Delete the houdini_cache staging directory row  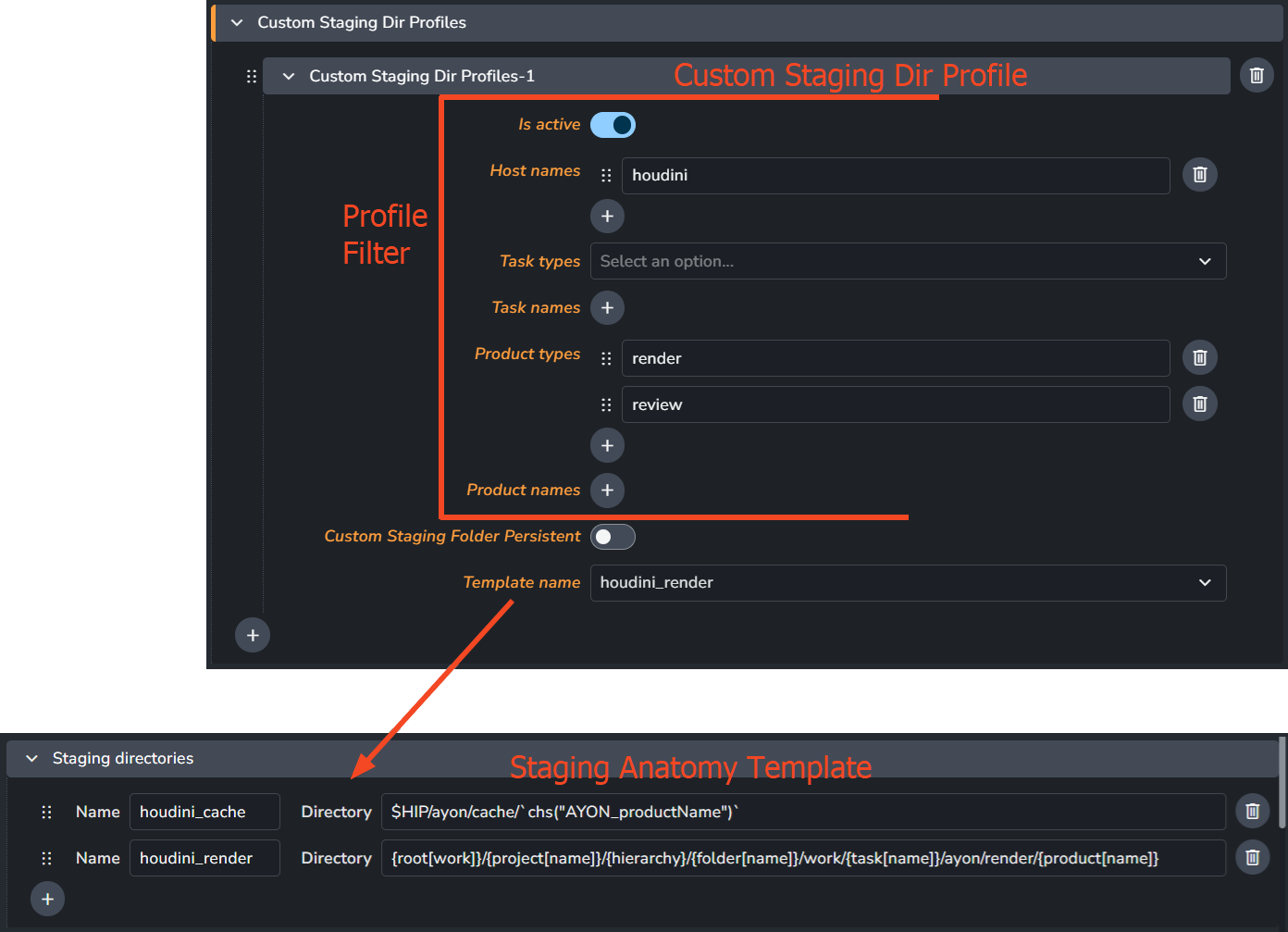coord(1252,812)
